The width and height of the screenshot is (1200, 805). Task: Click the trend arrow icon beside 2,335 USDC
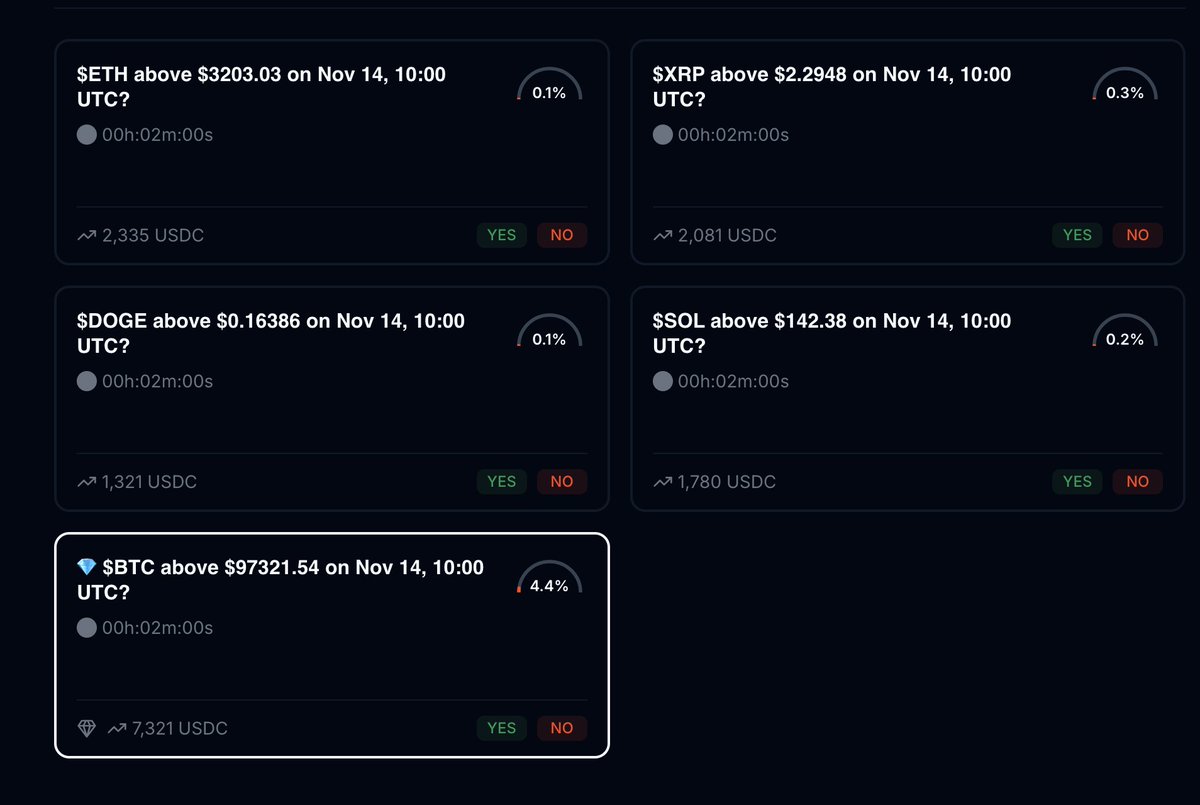tap(86, 235)
